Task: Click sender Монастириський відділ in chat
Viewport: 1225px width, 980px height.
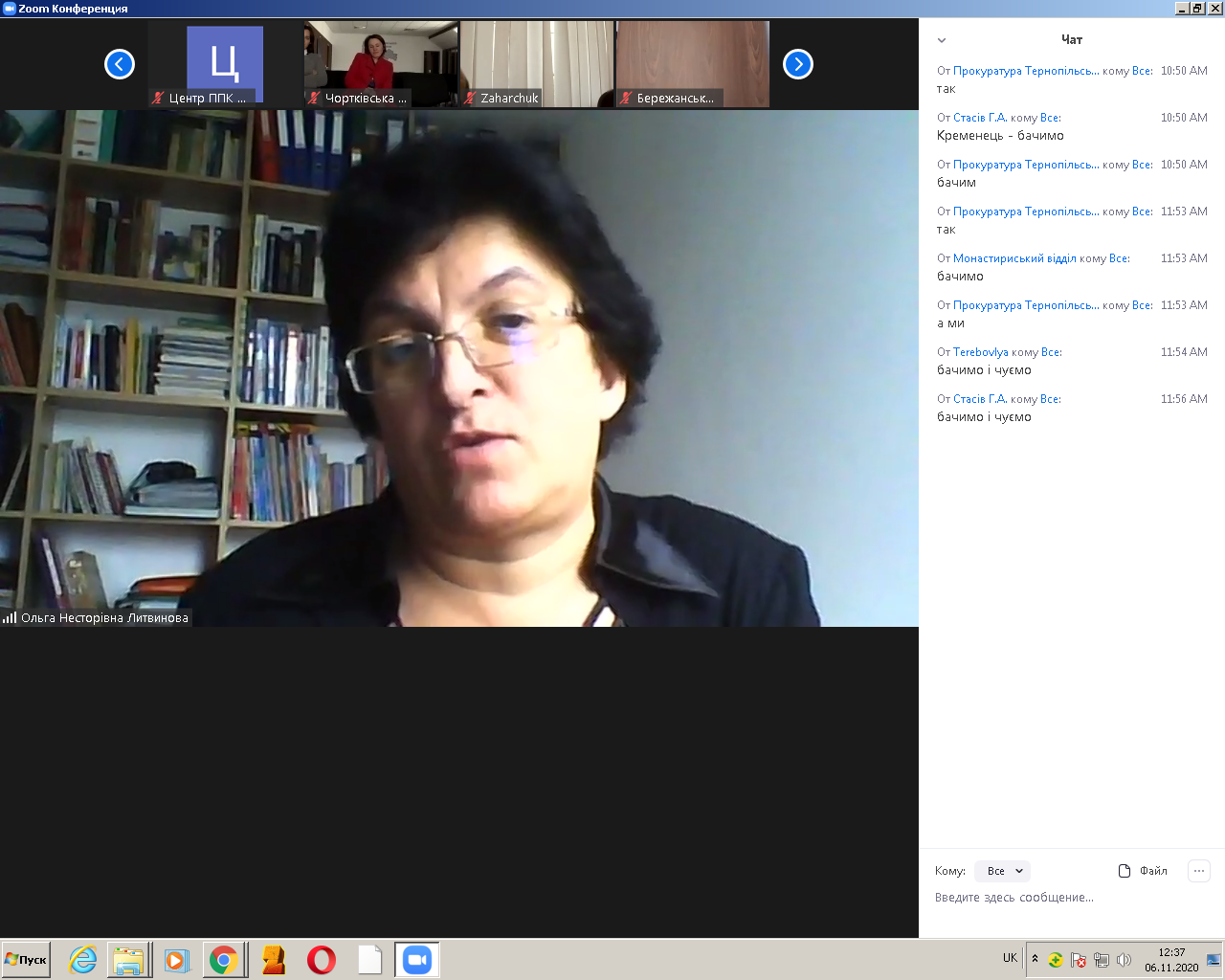Action: click(x=1014, y=258)
